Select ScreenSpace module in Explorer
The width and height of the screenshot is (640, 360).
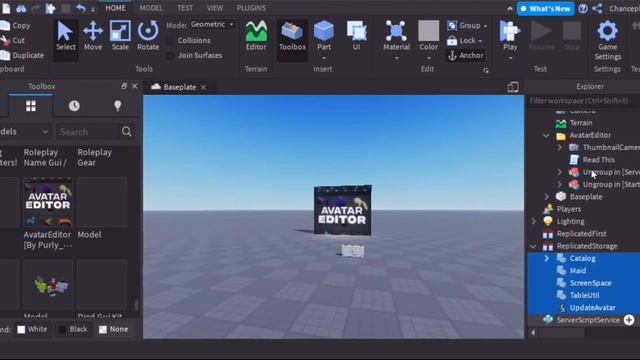[x=590, y=283]
